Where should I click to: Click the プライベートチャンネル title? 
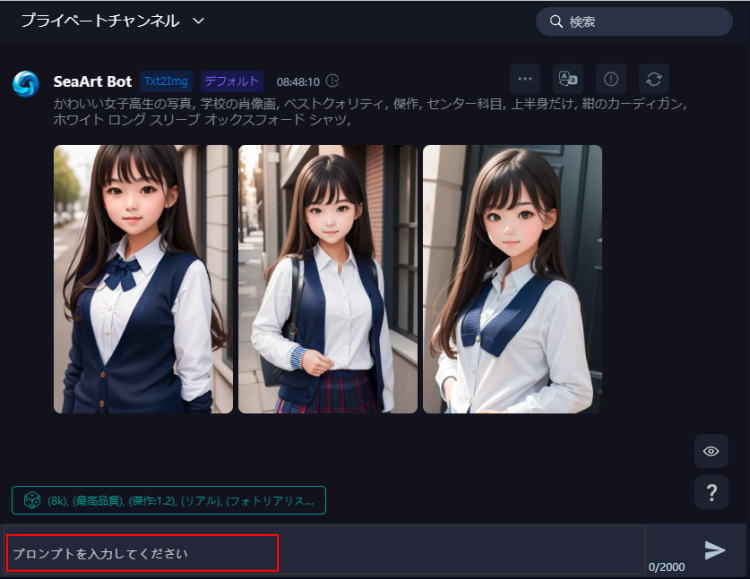point(100,21)
